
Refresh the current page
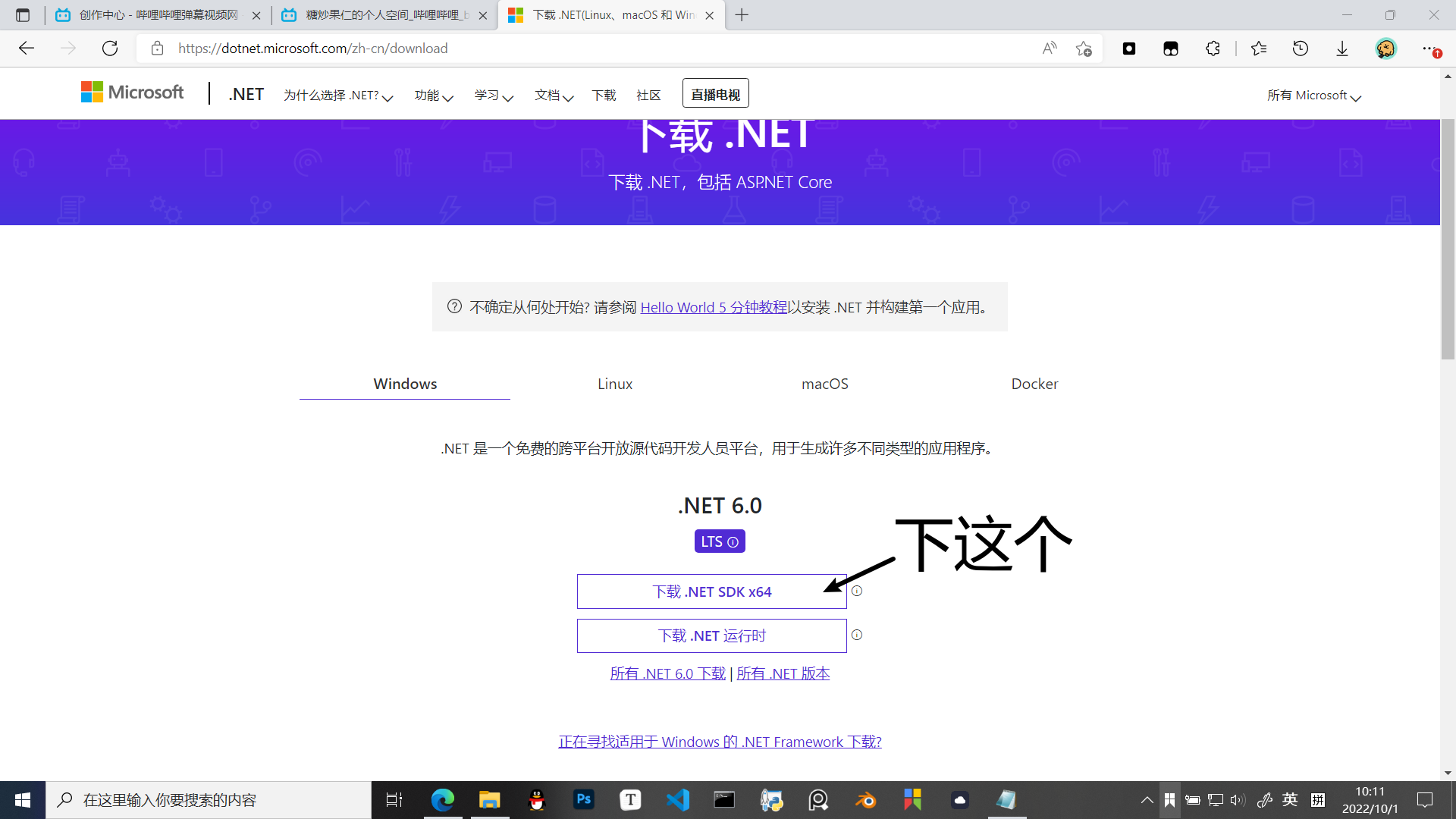(x=110, y=49)
